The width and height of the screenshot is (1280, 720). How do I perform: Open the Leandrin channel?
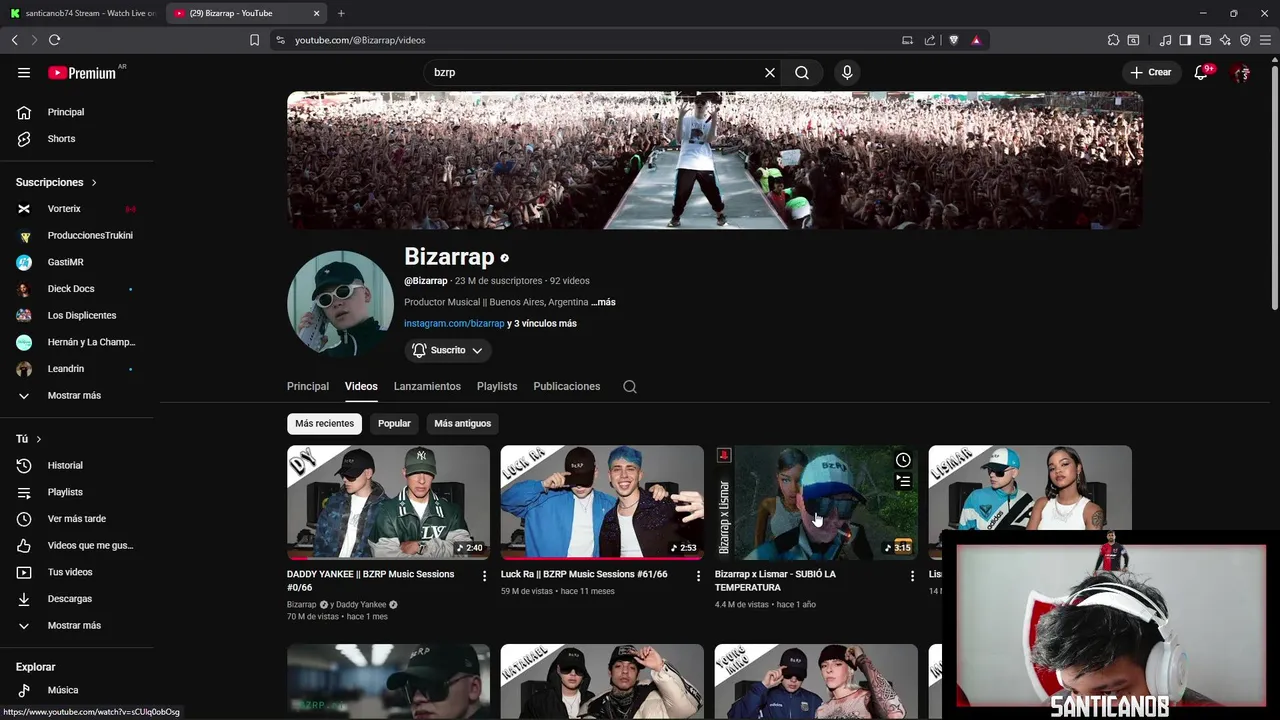[x=78, y=369]
